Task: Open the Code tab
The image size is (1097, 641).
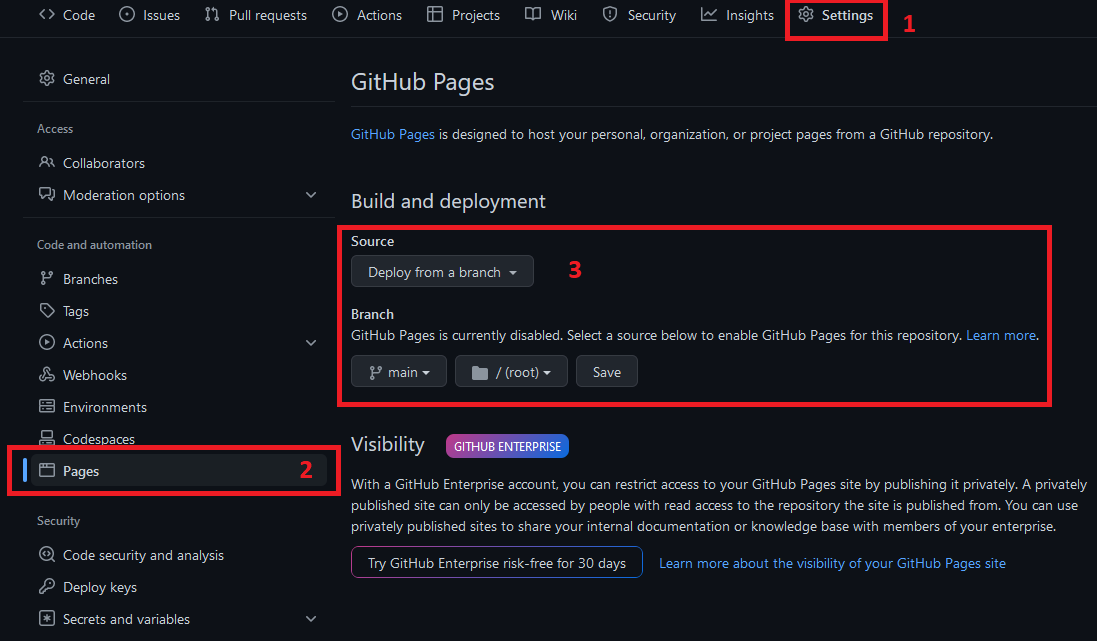Action: [x=67, y=15]
